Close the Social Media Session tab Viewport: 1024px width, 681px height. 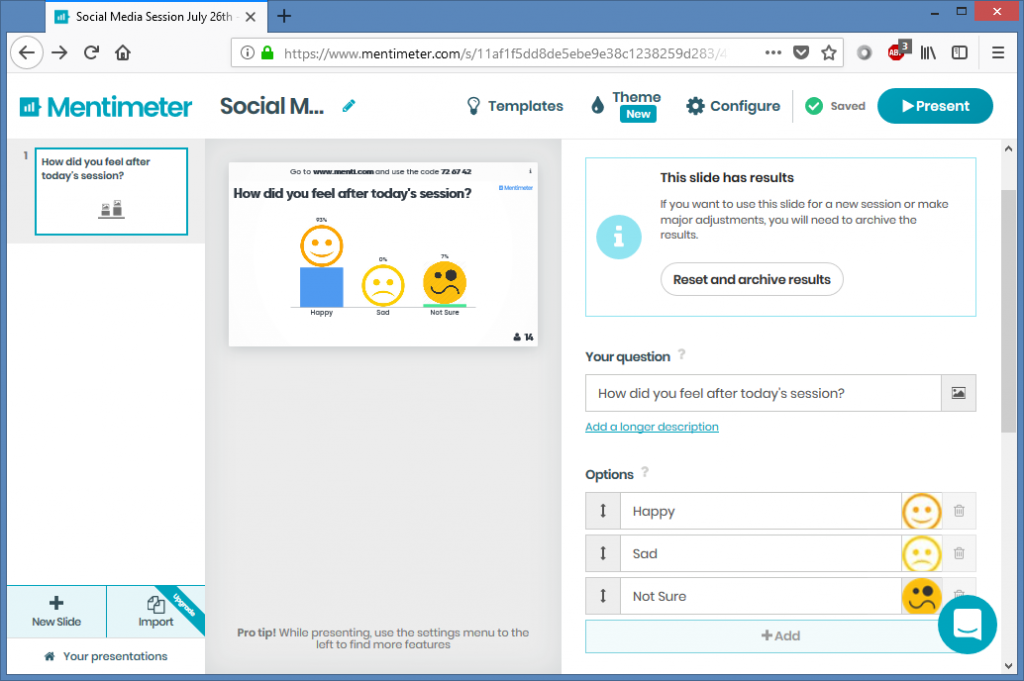click(x=250, y=17)
